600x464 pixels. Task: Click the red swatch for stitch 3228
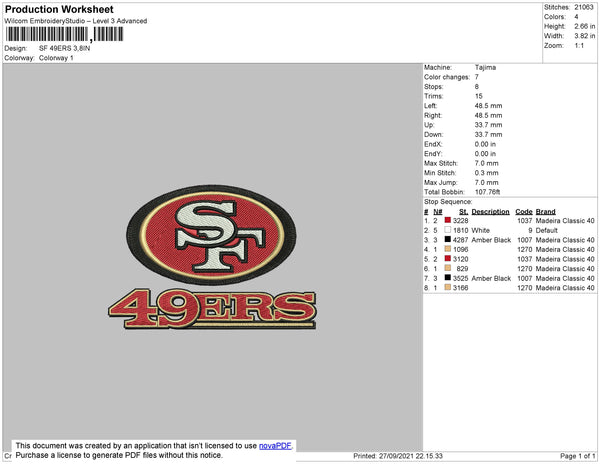pos(447,220)
